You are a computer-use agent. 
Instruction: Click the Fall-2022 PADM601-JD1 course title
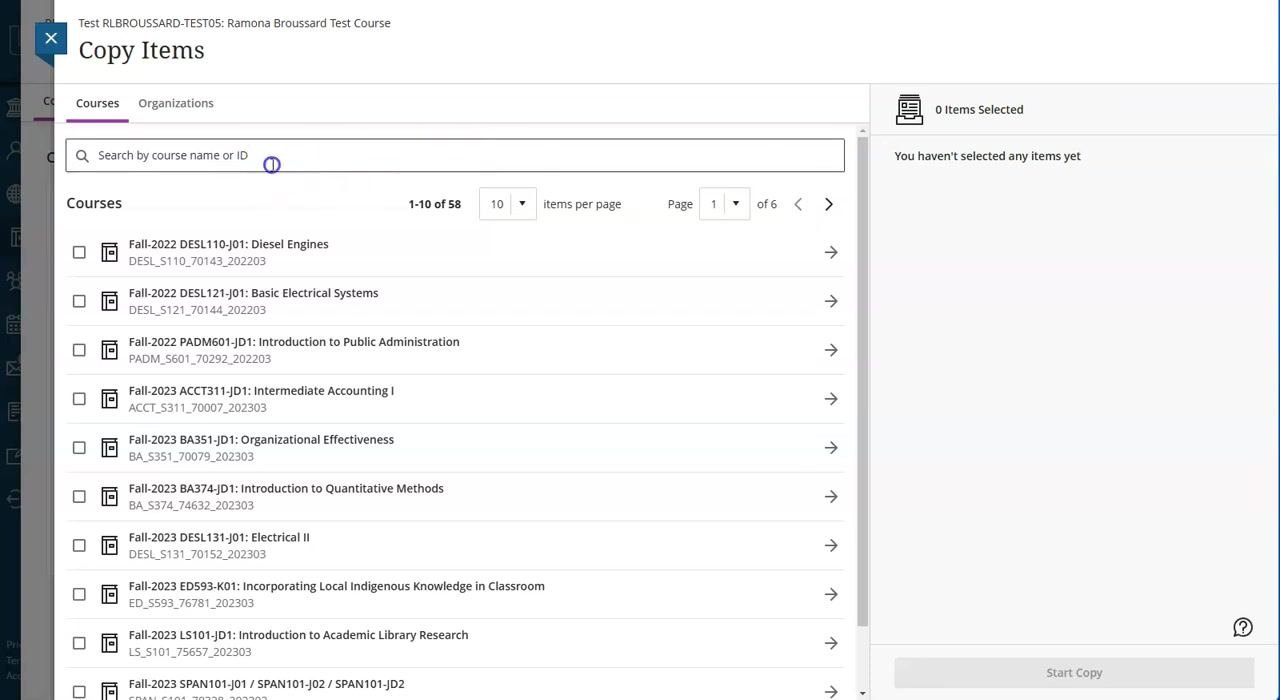(294, 342)
